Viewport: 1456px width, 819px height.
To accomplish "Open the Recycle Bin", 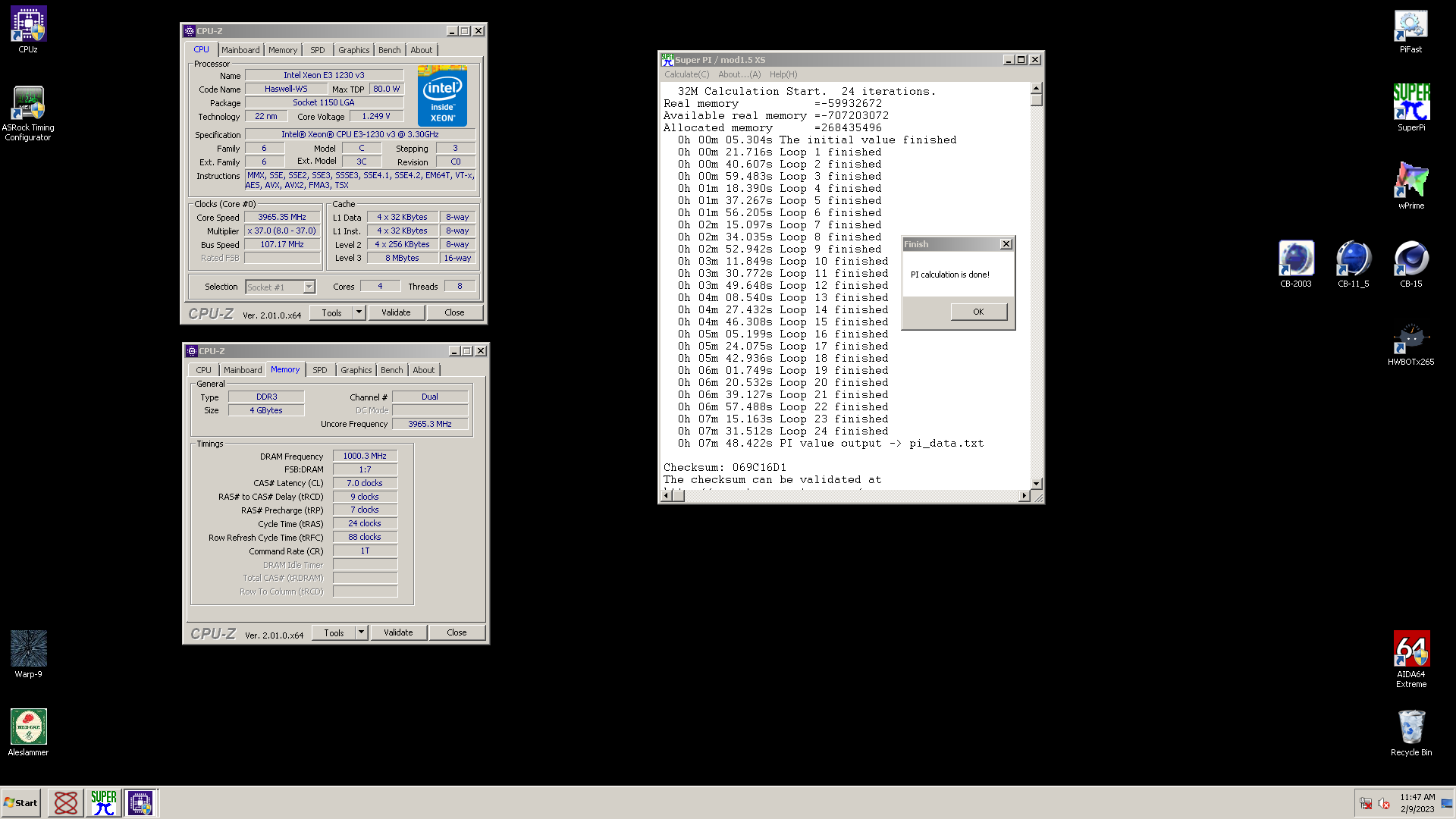I will click(x=1410, y=733).
